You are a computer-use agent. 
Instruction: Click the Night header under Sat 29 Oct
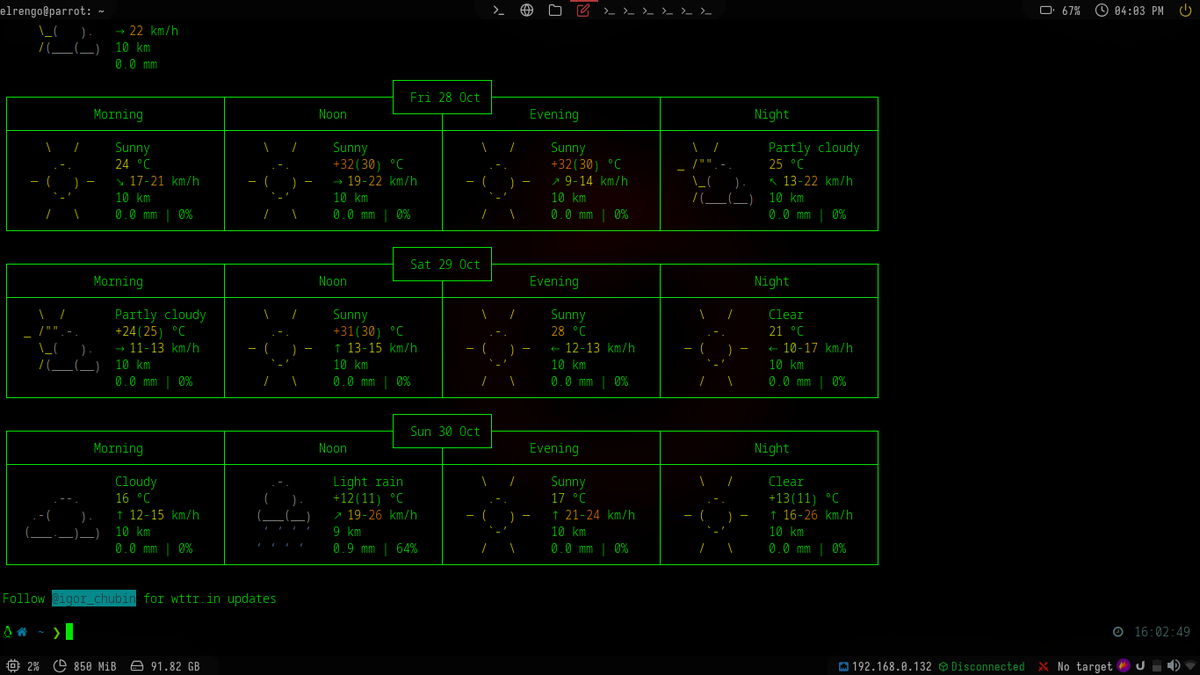(772, 281)
